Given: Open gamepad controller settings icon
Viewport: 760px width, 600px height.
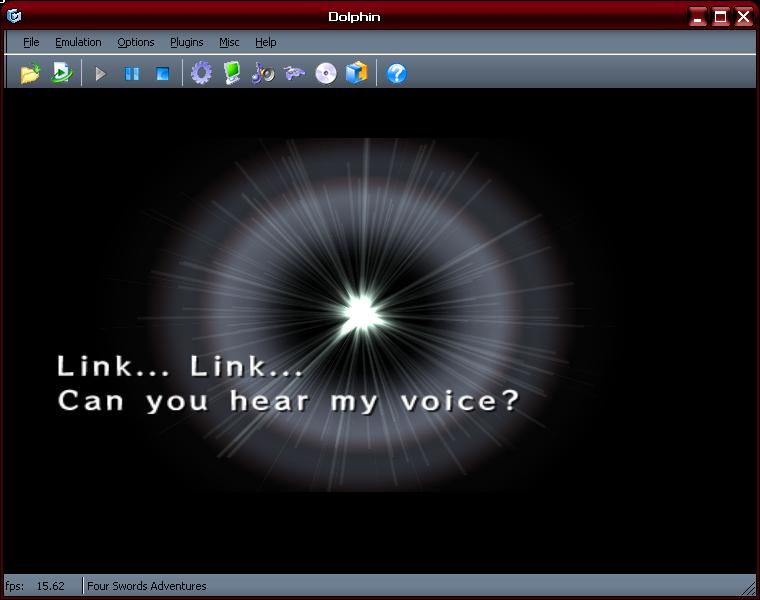Looking at the screenshot, I should click(x=294, y=73).
